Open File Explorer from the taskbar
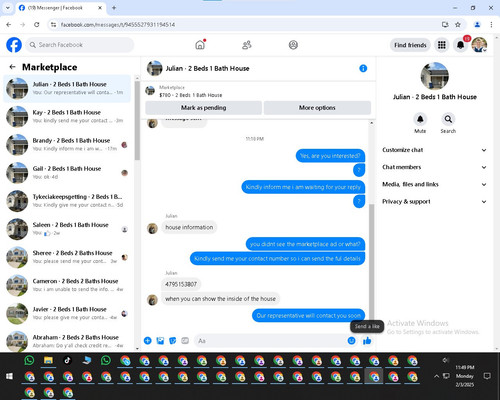Viewport: 500px width, 400px height. [x=48, y=360]
